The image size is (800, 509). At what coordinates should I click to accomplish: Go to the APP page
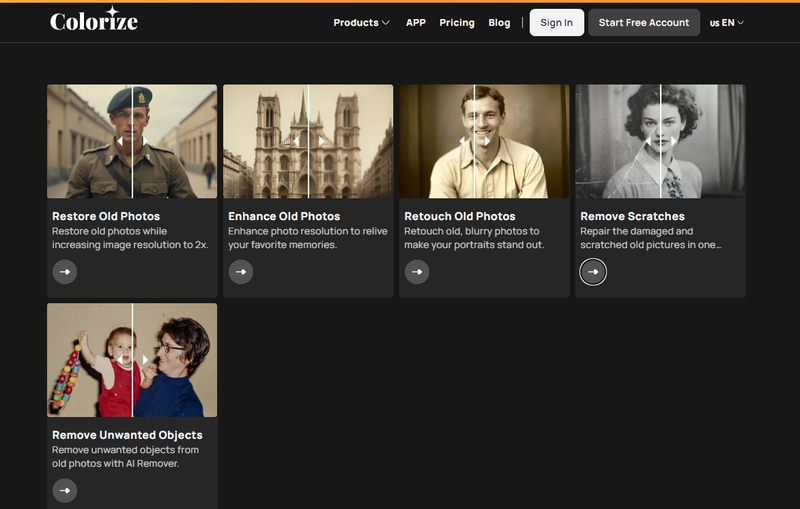tap(416, 22)
